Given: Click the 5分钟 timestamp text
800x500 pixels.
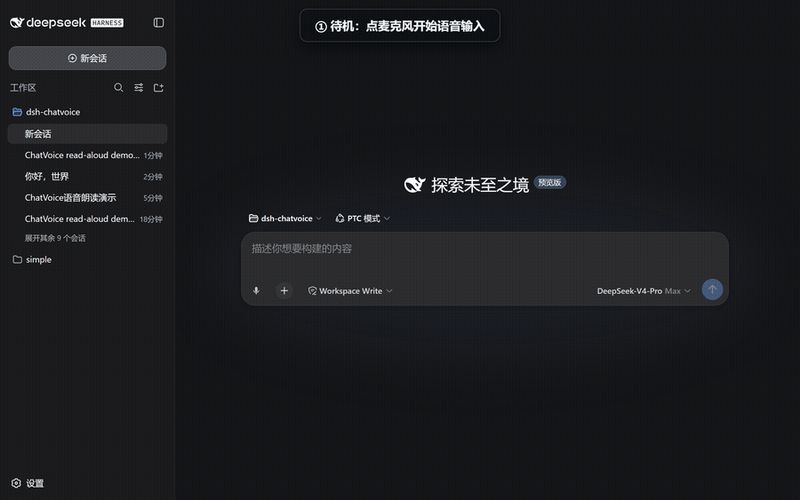Looking at the screenshot, I should (x=153, y=198).
